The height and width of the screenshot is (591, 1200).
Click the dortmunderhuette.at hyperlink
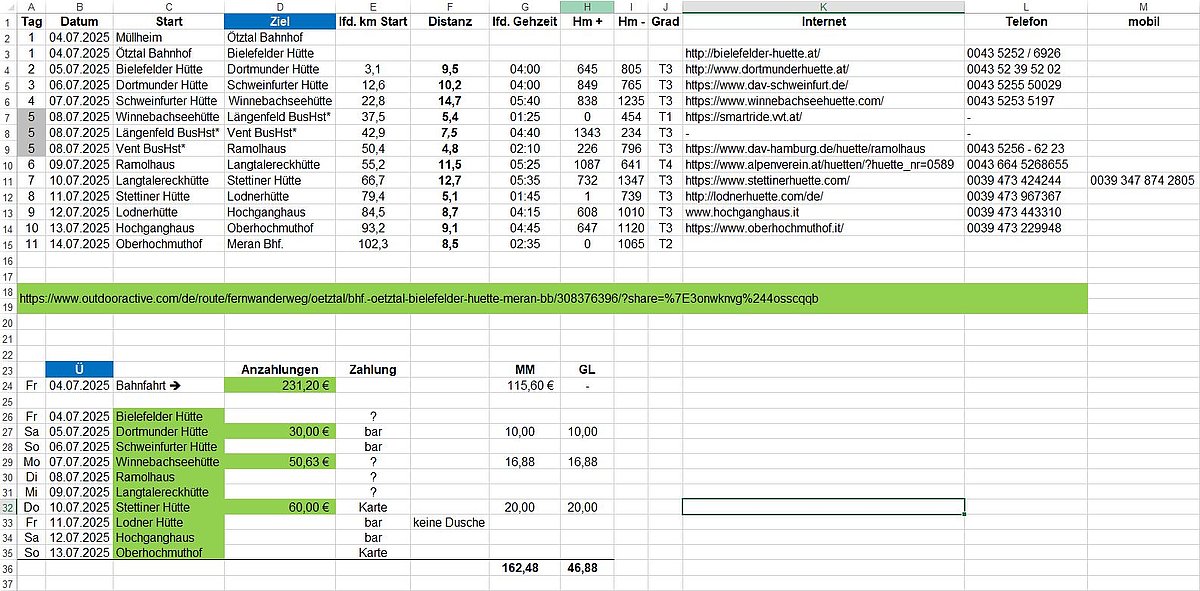[767, 69]
